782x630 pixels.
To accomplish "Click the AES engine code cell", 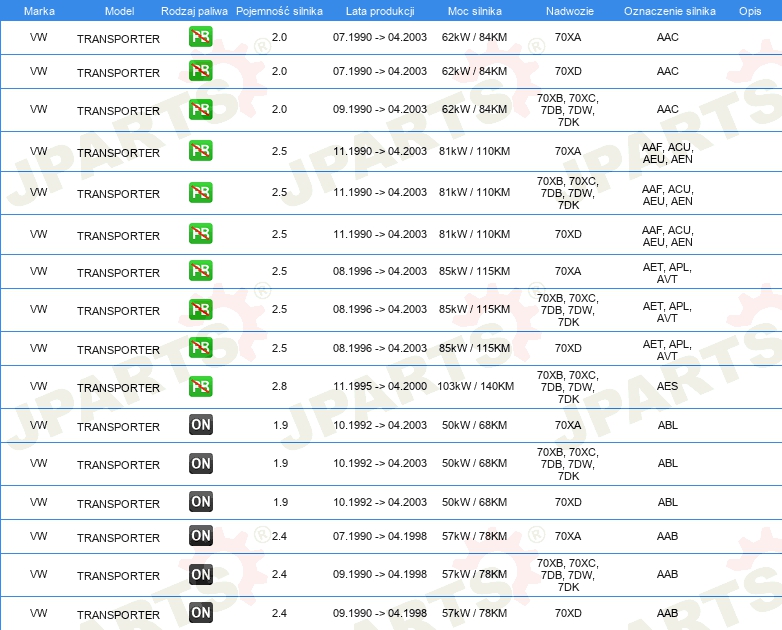I will (667, 386).
